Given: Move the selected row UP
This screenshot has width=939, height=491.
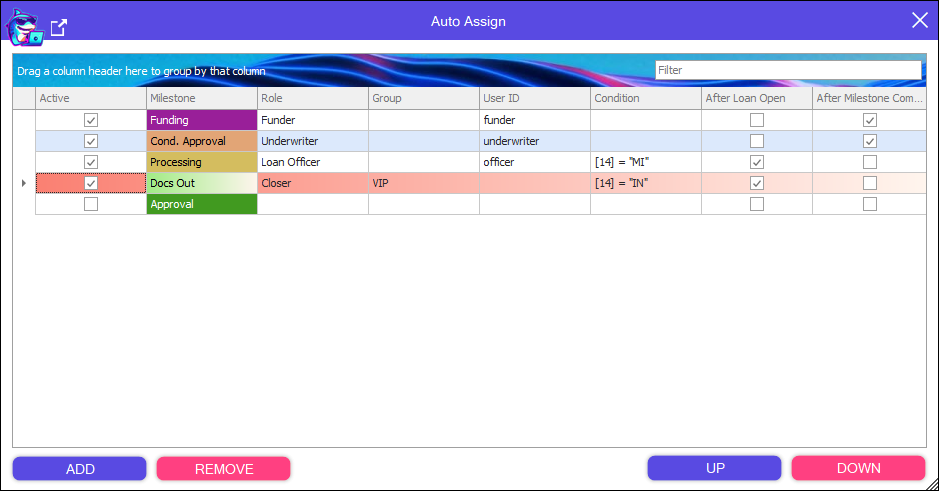Looking at the screenshot, I should point(714,468).
